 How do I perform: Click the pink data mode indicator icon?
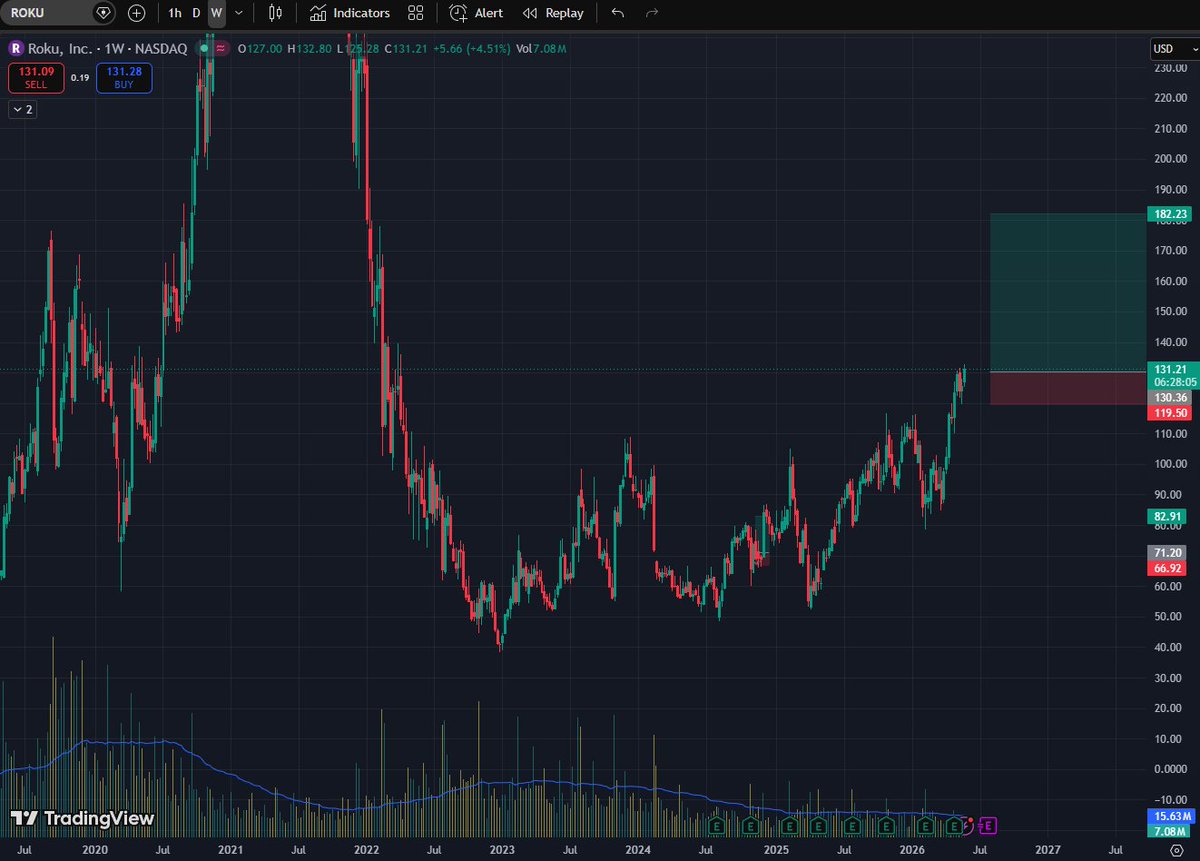[220, 48]
